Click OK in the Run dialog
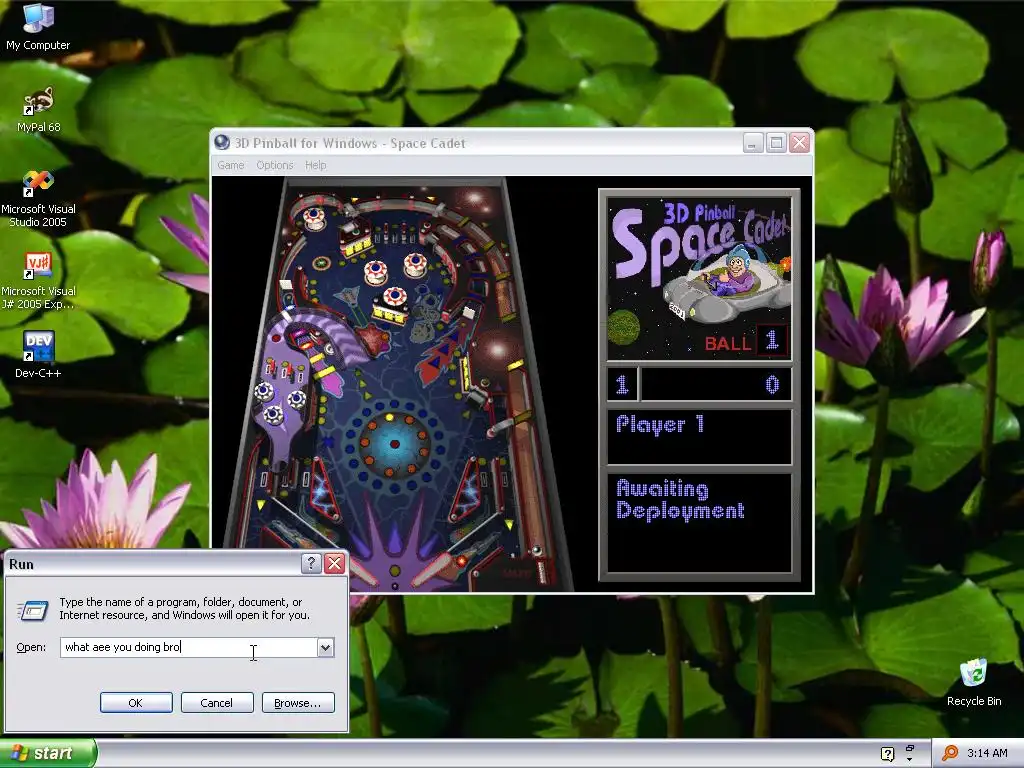Image resolution: width=1024 pixels, height=768 pixels. 136,703
